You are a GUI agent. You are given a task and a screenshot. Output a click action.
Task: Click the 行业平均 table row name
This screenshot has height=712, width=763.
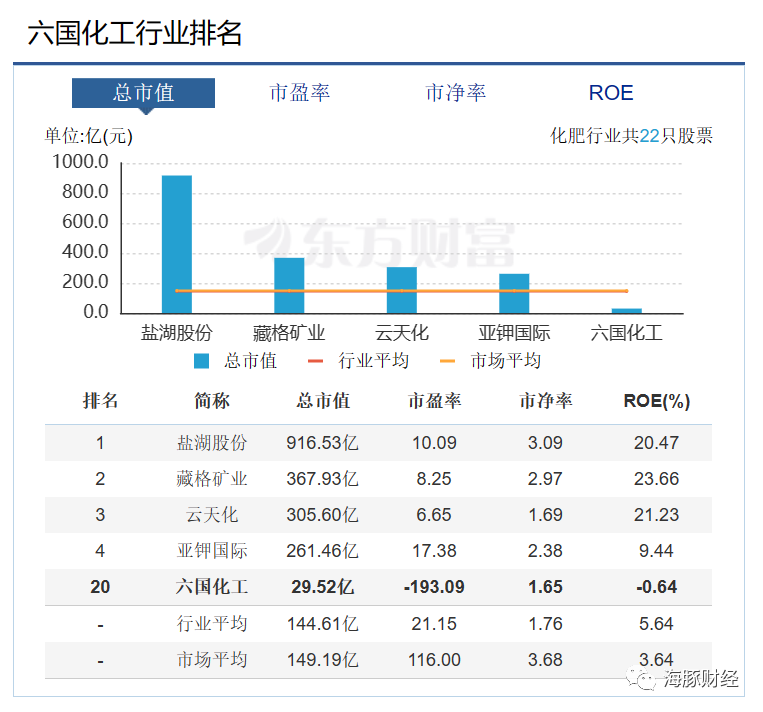[x=212, y=624]
